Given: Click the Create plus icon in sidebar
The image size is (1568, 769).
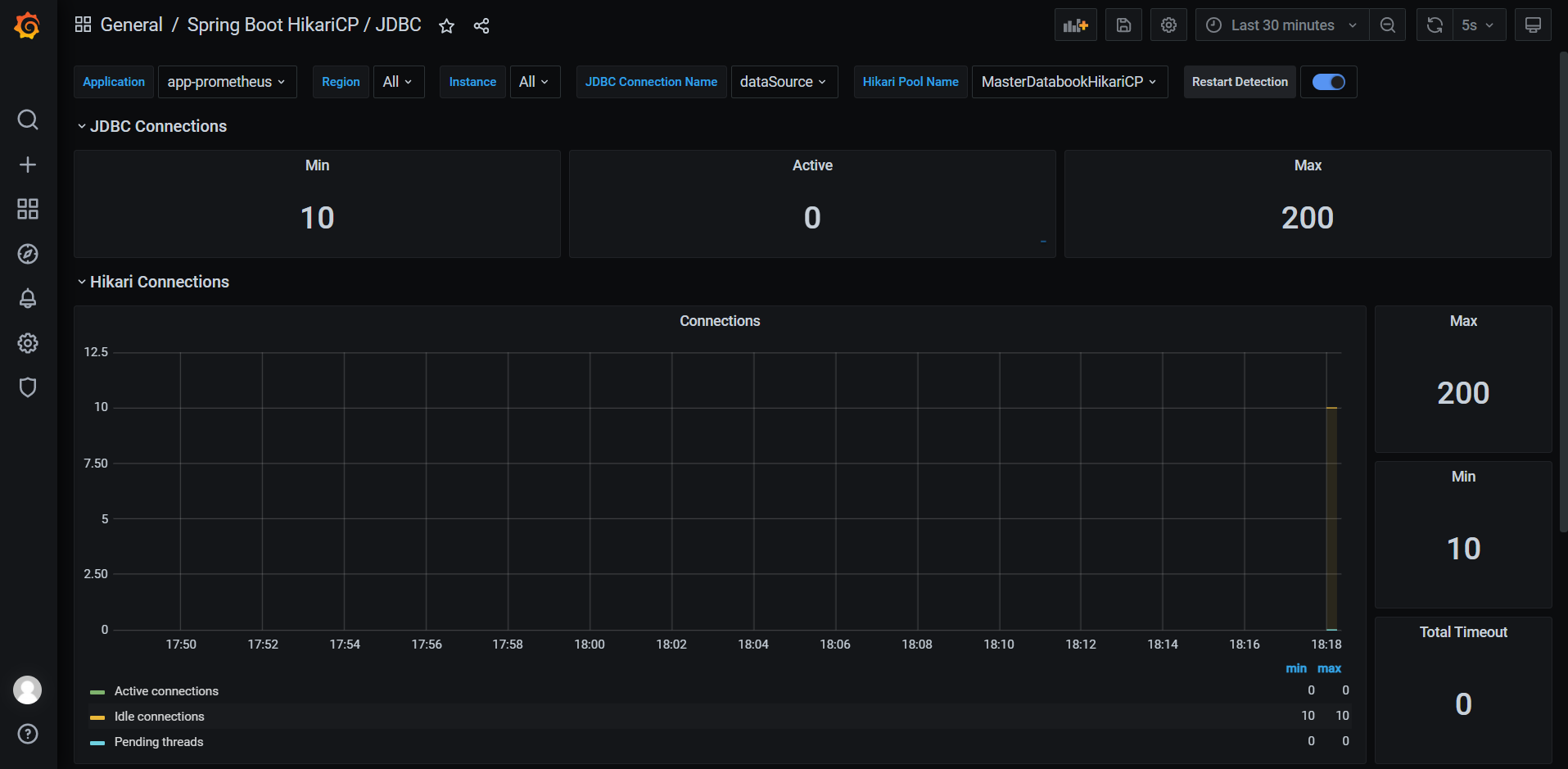Looking at the screenshot, I should click(28, 165).
